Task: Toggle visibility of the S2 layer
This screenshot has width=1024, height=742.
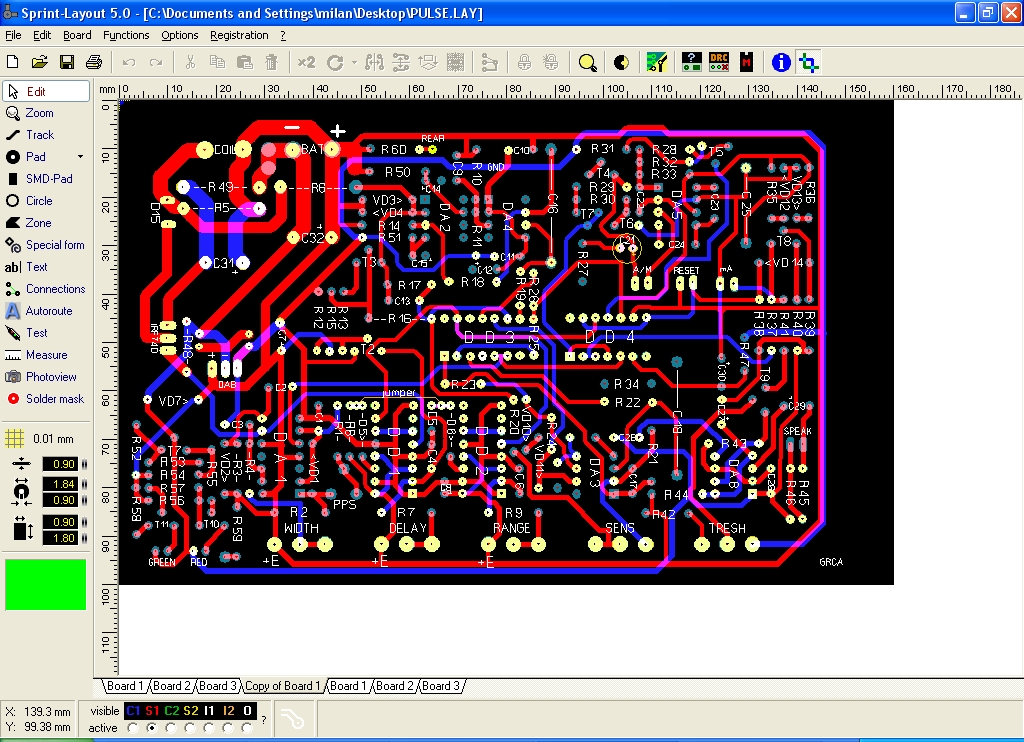Action: click(x=190, y=711)
